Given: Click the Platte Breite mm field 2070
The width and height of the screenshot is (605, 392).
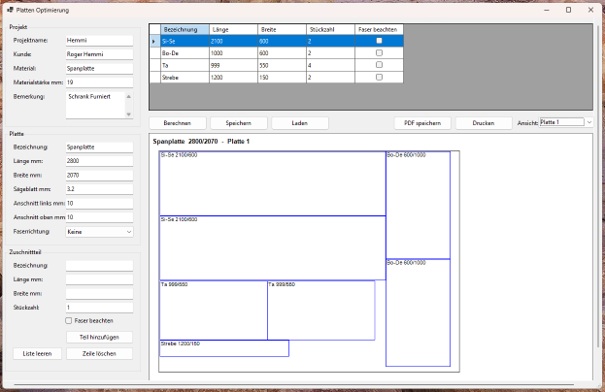Looking at the screenshot, I should point(99,175).
